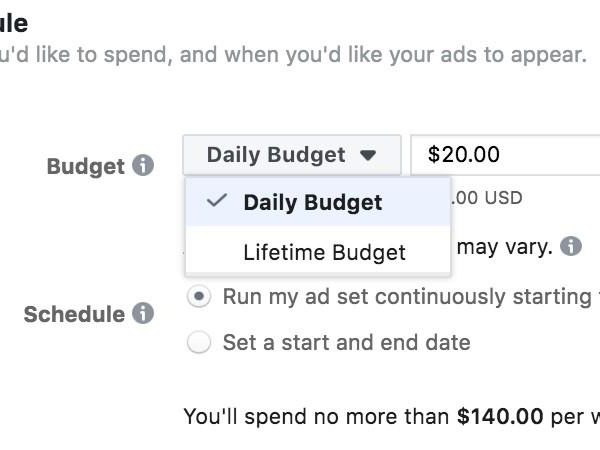Click the $140.00 weekly spend amount

pyautogui.click(x=499, y=415)
